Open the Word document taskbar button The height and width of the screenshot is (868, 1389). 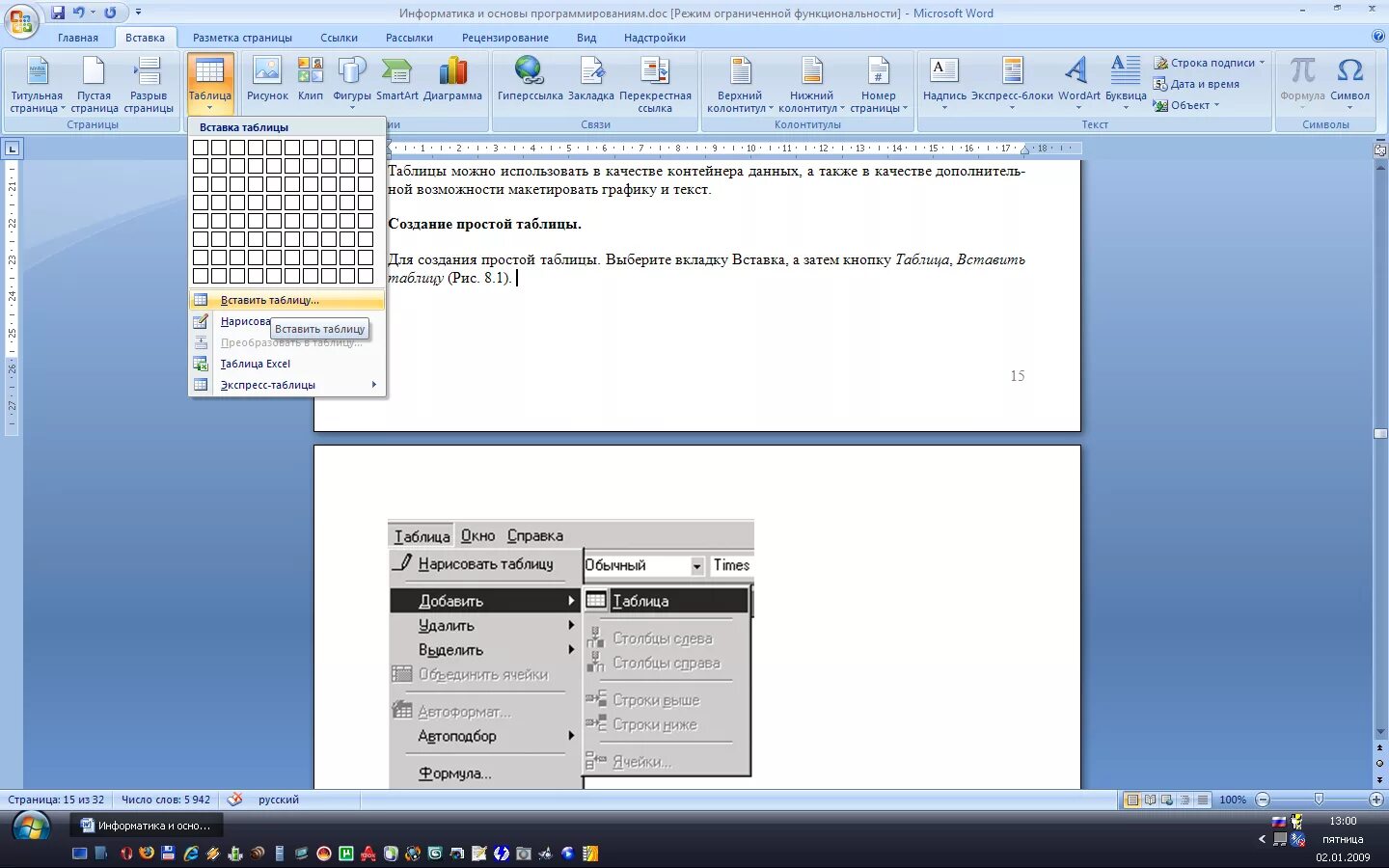[x=146, y=826]
